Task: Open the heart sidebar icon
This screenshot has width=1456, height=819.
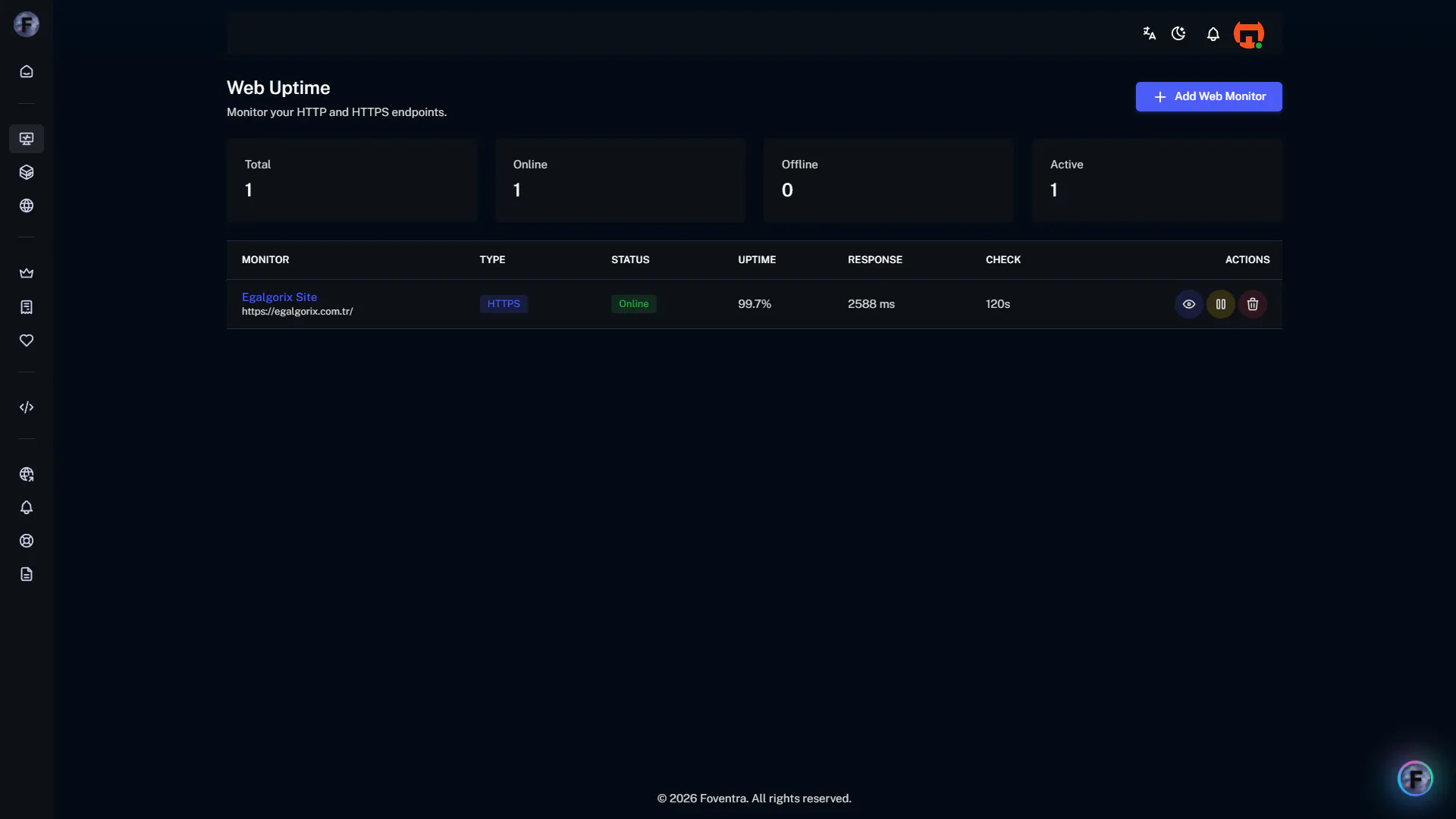Action: coord(27,340)
